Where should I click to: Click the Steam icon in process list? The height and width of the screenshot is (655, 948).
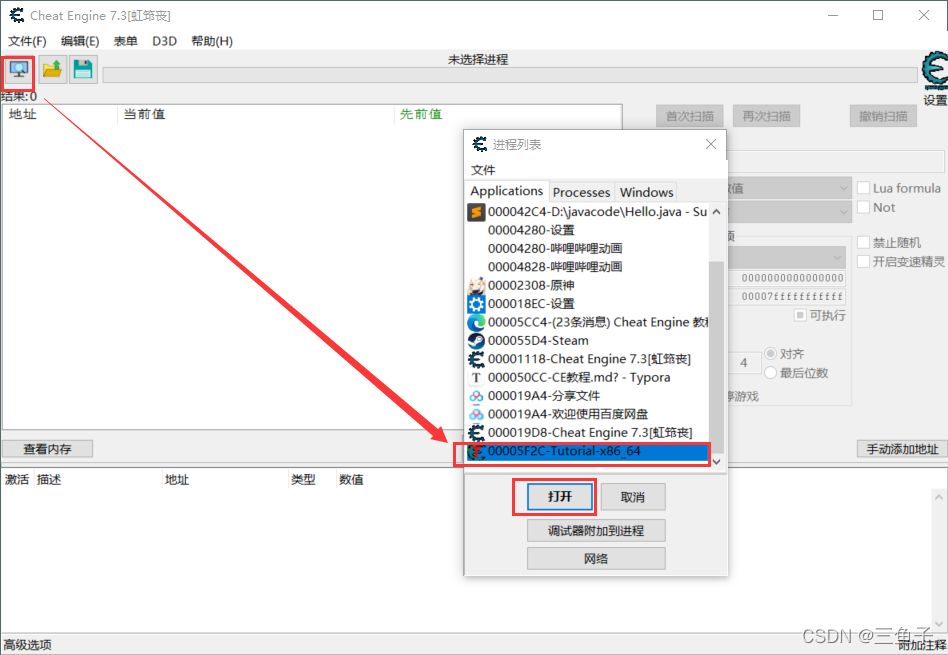476,341
